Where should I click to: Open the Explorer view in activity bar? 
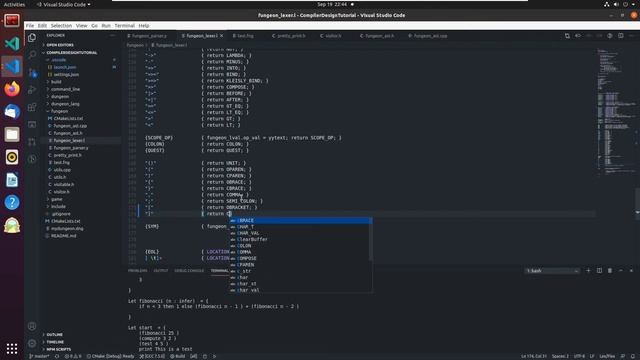(32, 38)
